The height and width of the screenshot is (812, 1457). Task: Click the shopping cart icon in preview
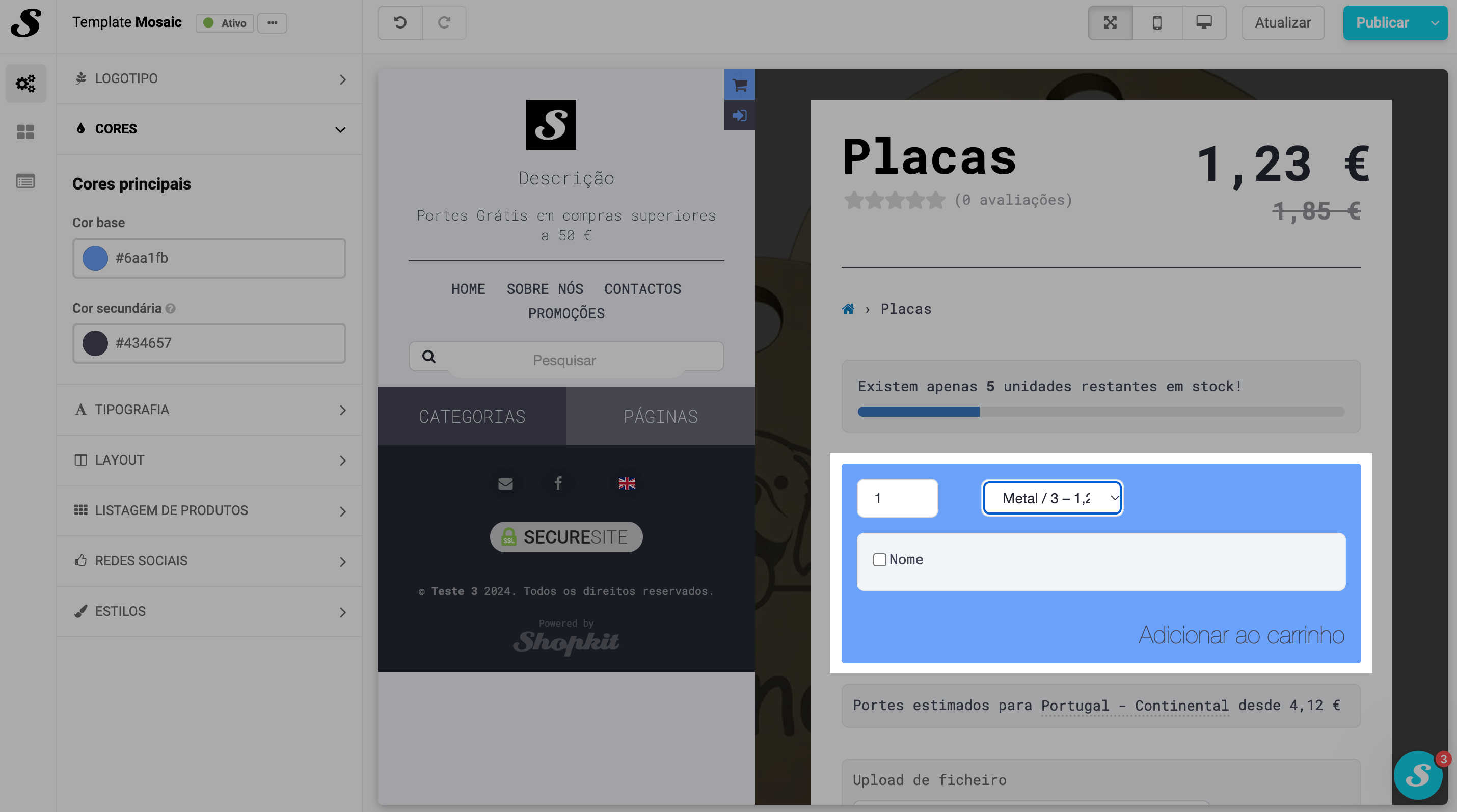point(739,85)
